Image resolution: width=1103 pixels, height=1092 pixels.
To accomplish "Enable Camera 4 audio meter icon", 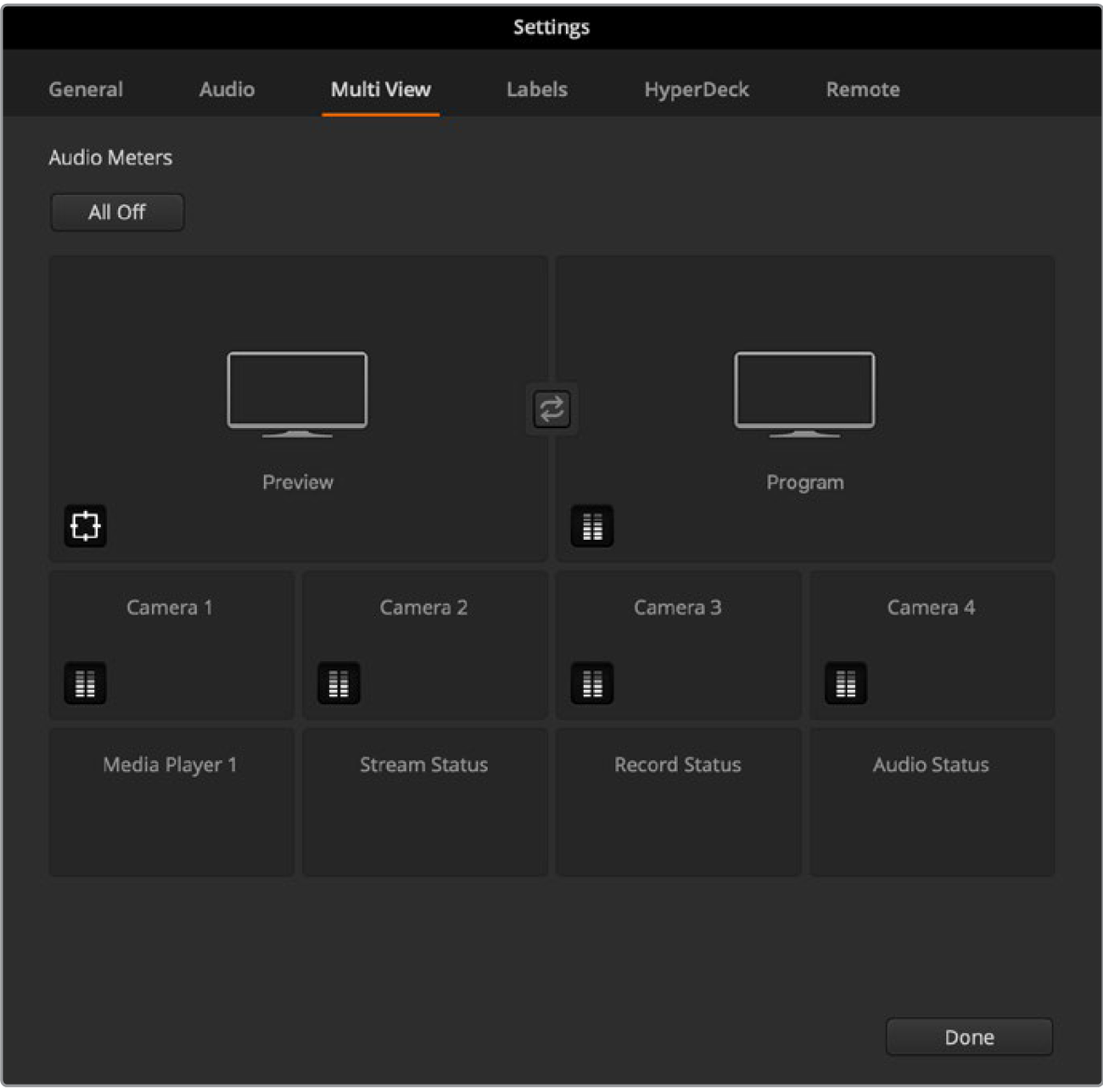I will pos(846,684).
